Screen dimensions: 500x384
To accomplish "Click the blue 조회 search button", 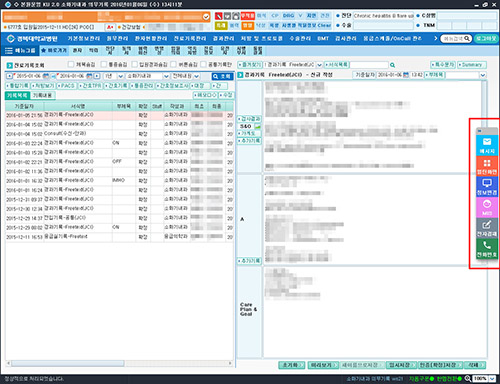I will [222, 76].
